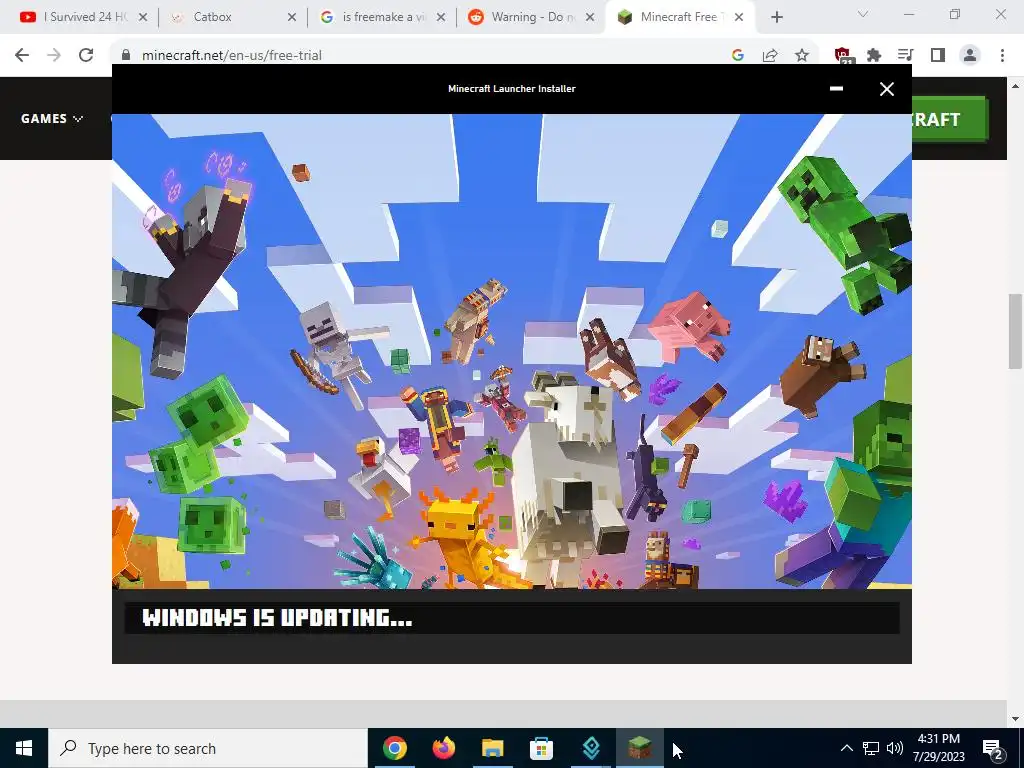Image resolution: width=1024 pixels, height=768 pixels.
Task: Restore down the Chrome window
Action: 955,14
